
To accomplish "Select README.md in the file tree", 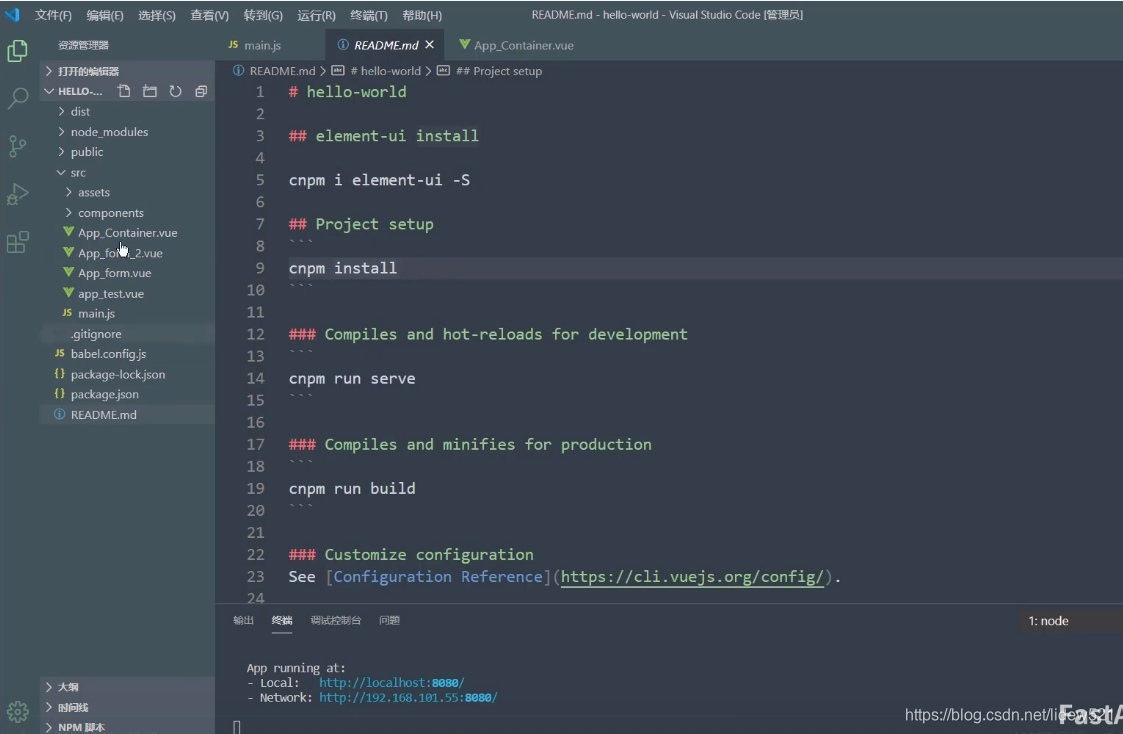I will 127,415.
